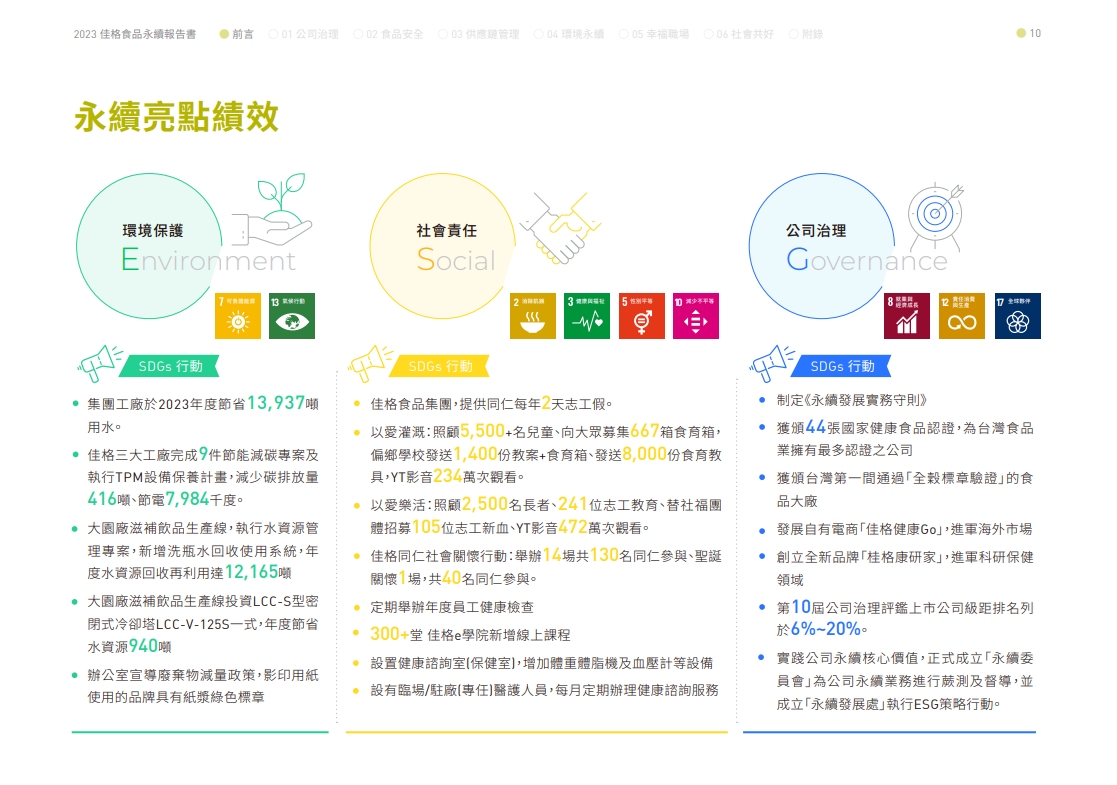1117x785 pixels.
Task: Click the 設置健康諮詢室 bullet
Action: tap(541, 663)
